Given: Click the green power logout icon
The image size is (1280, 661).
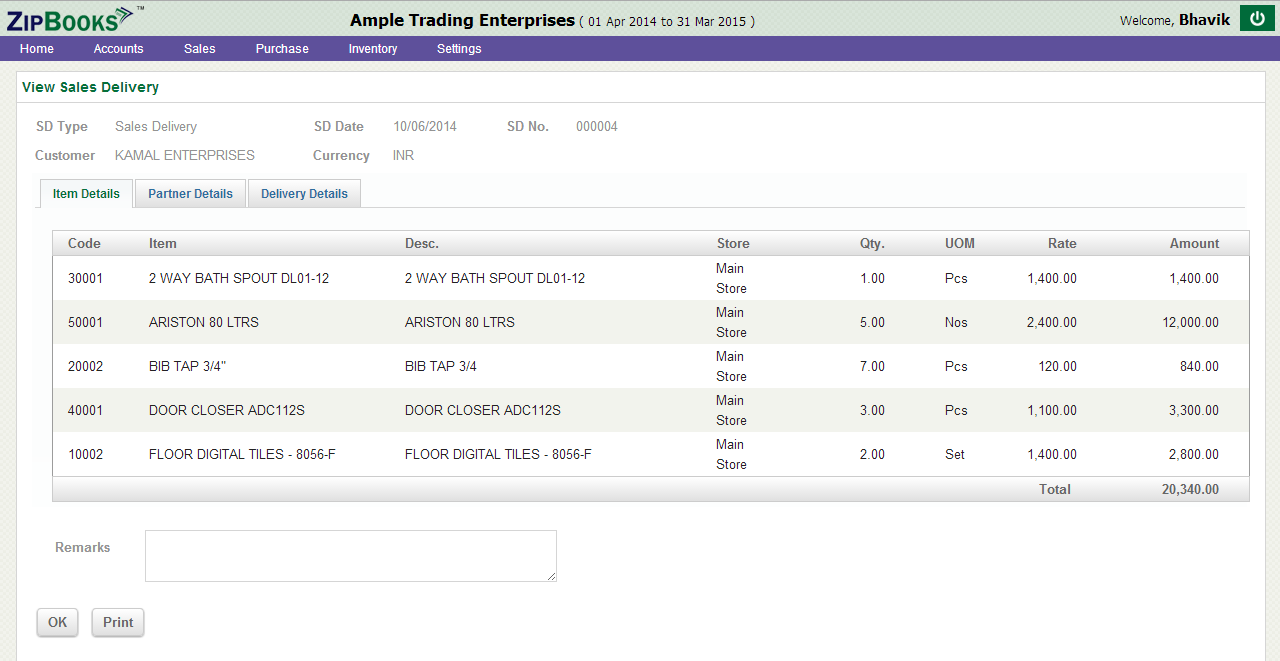Looking at the screenshot, I should click(x=1256, y=18).
